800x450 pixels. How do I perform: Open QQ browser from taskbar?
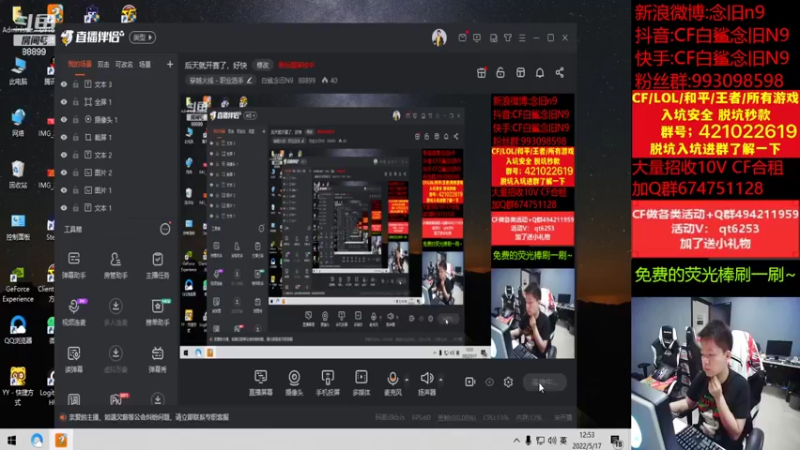point(37,440)
